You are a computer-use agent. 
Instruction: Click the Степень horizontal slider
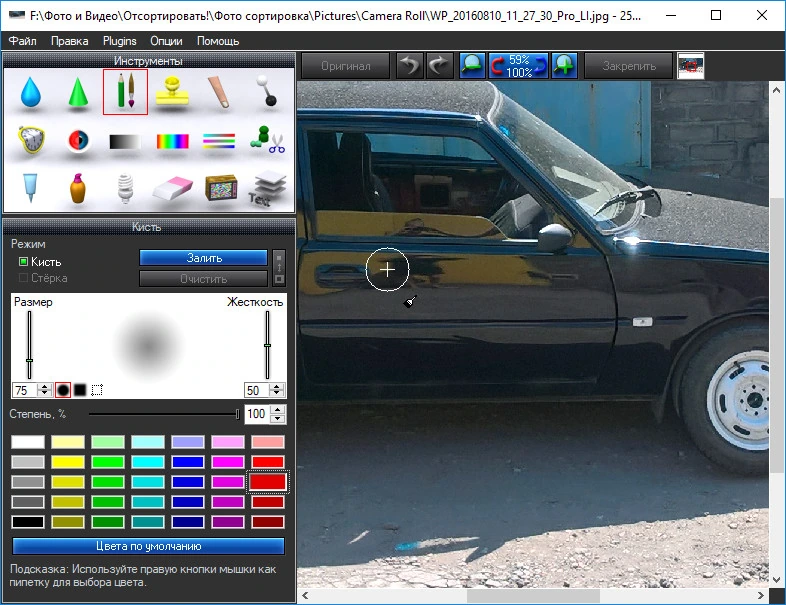click(x=164, y=414)
